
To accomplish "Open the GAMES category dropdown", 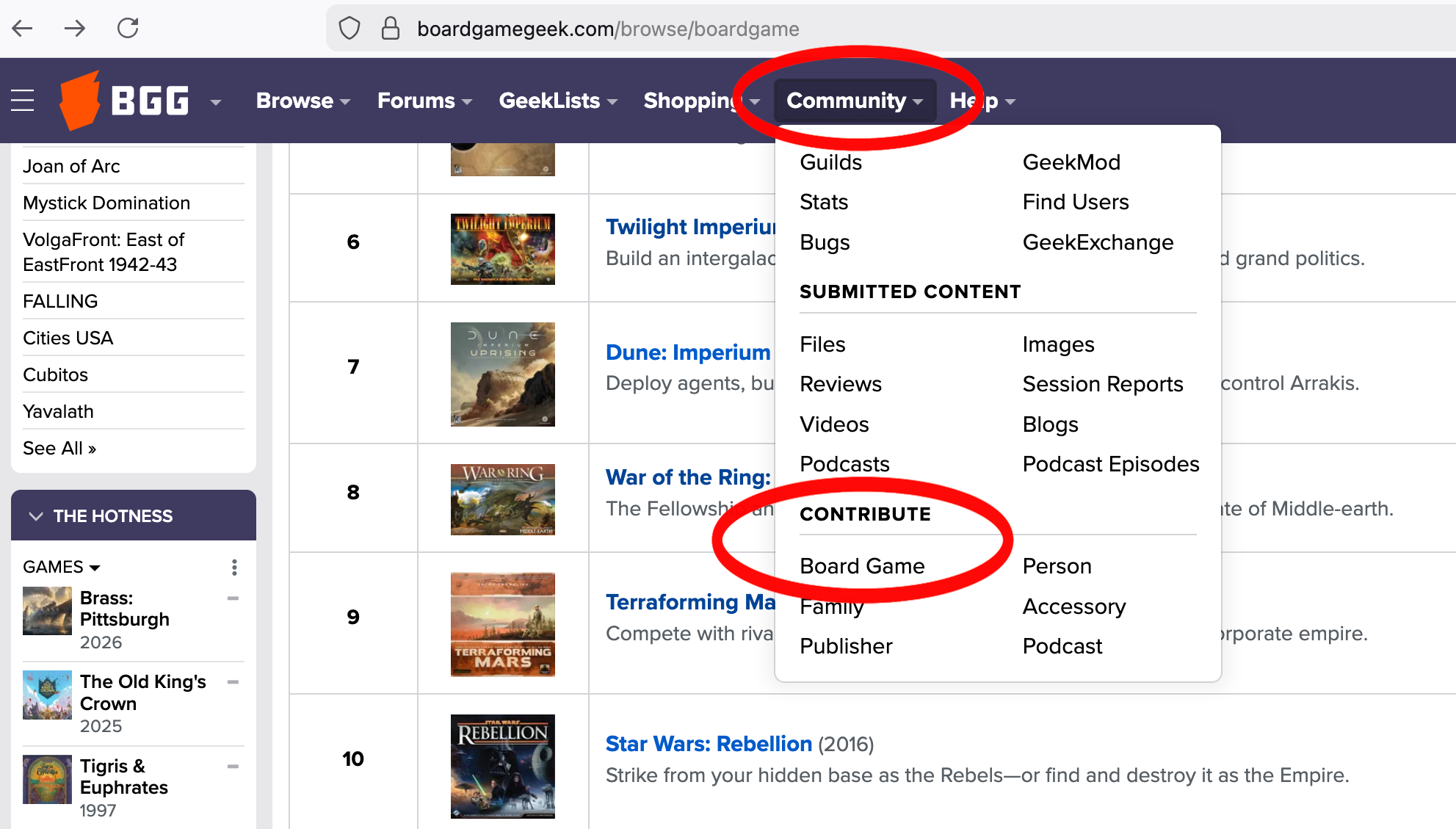I will click(61, 566).
